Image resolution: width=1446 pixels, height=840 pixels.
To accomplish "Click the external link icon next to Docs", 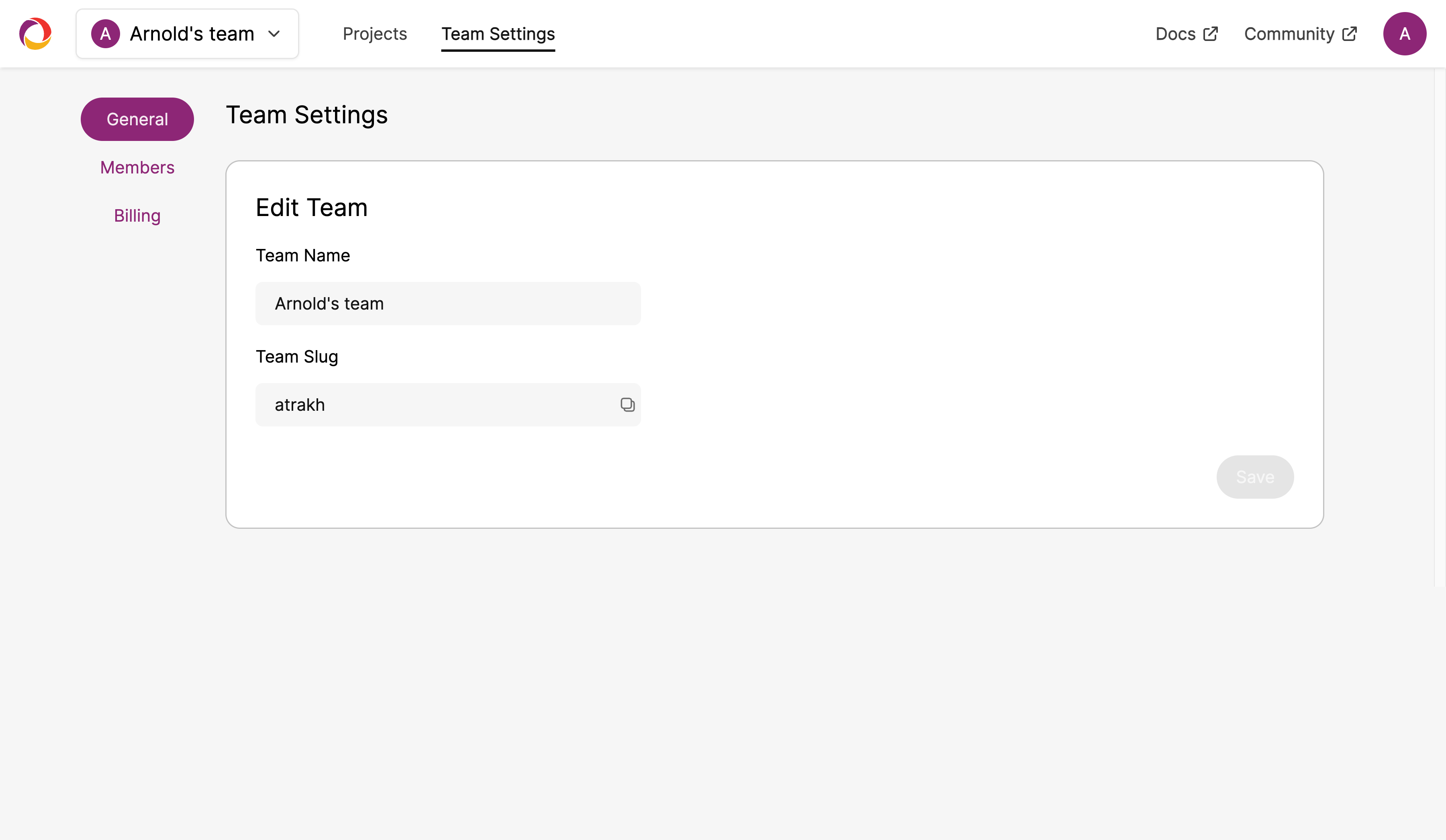I will point(1210,34).
